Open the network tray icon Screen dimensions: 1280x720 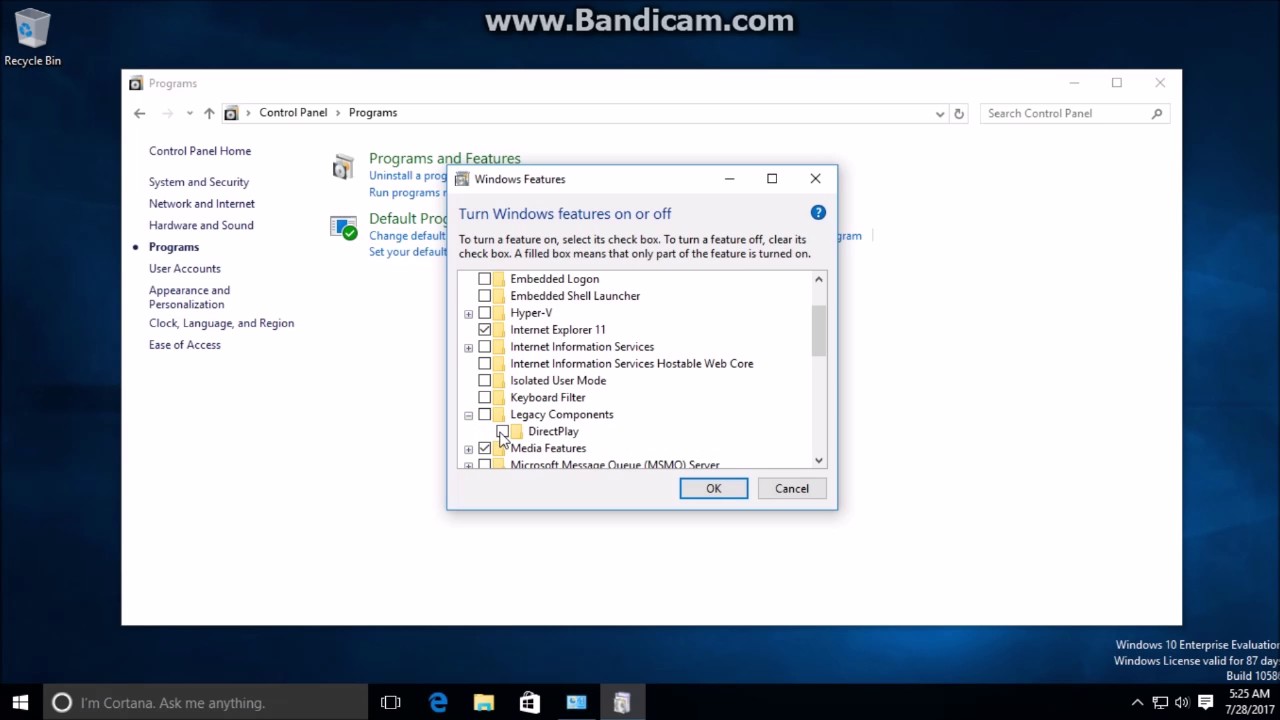[1160, 702]
